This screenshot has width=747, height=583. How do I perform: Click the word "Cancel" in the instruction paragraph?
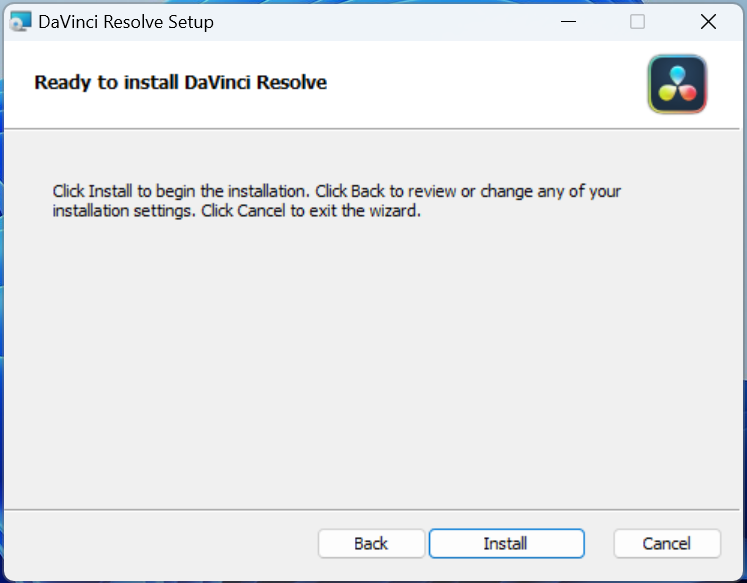pos(261,211)
